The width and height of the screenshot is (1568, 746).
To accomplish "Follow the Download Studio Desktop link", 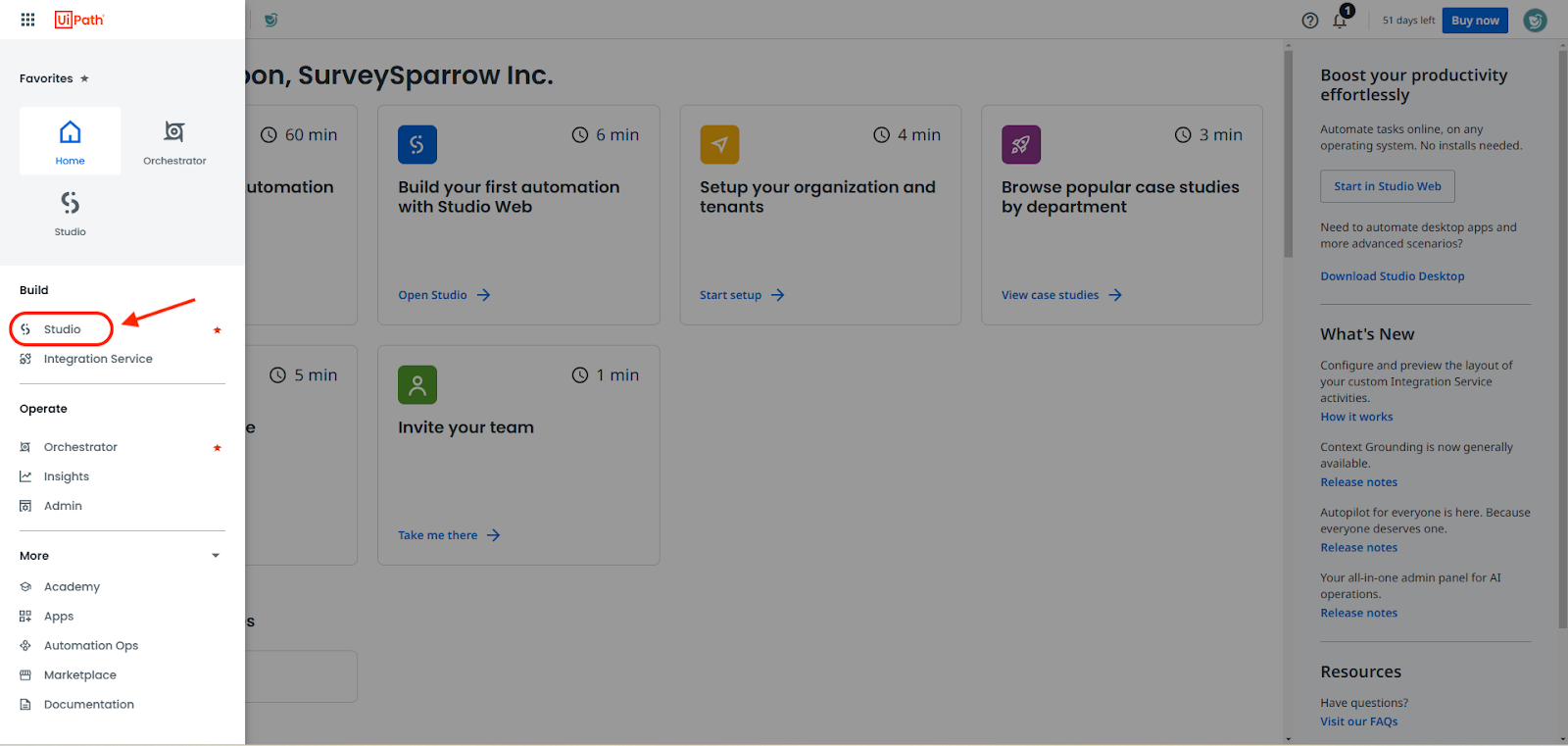I will (1392, 276).
